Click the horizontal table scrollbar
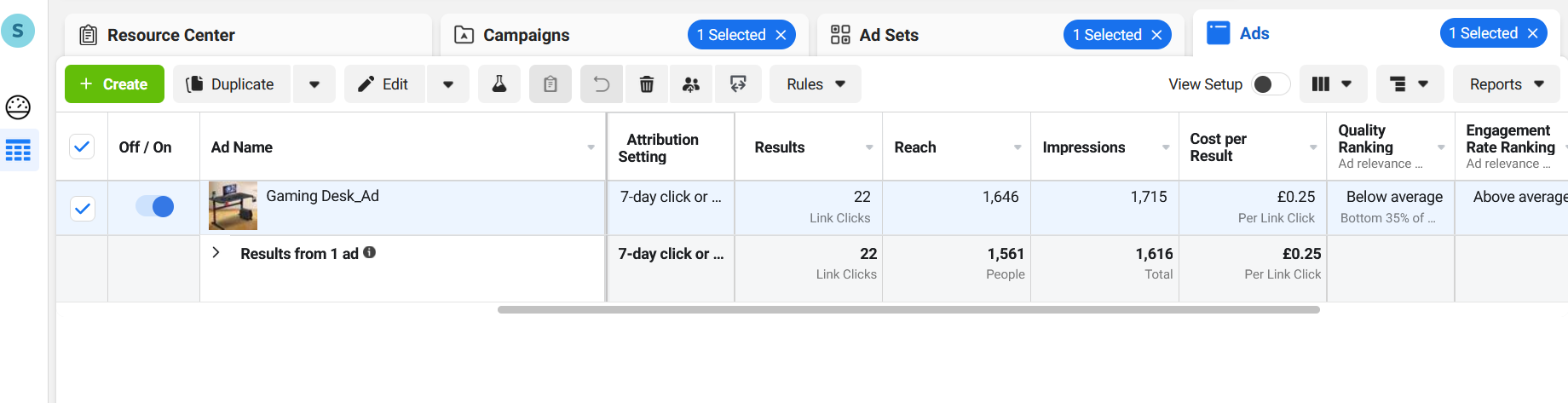The height and width of the screenshot is (403, 1568). 908,310
